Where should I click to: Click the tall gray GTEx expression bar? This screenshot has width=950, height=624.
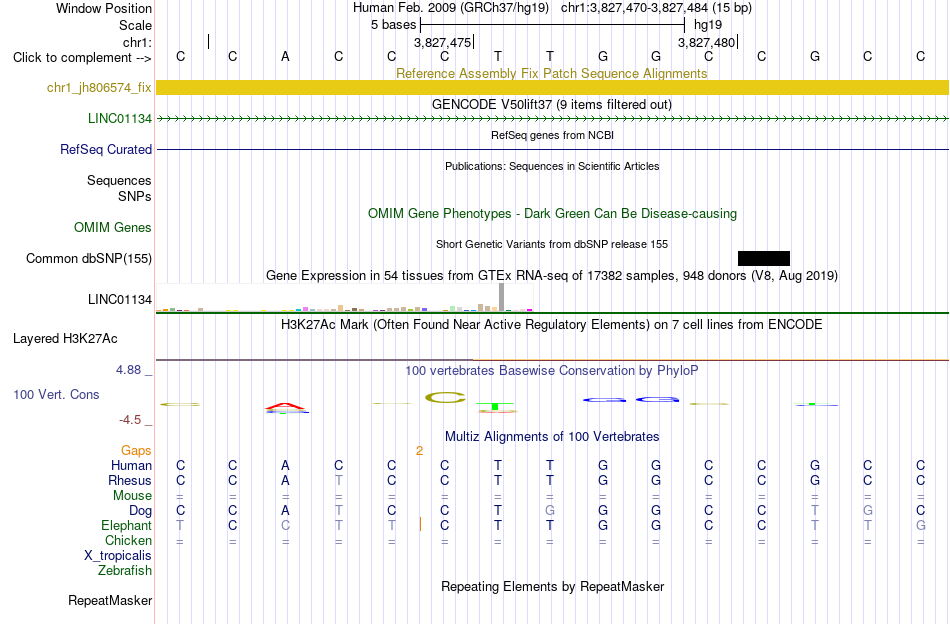[x=502, y=297]
